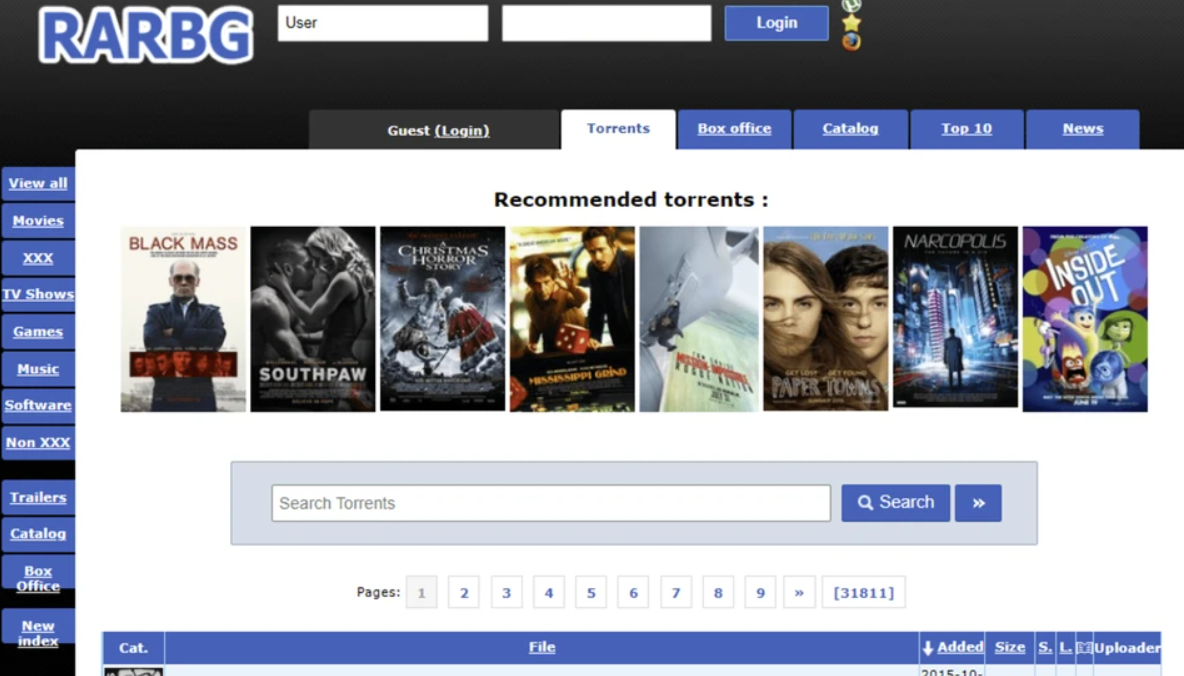The image size is (1184, 676).
Task: Click the Search Torrents text box
Action: (x=551, y=503)
